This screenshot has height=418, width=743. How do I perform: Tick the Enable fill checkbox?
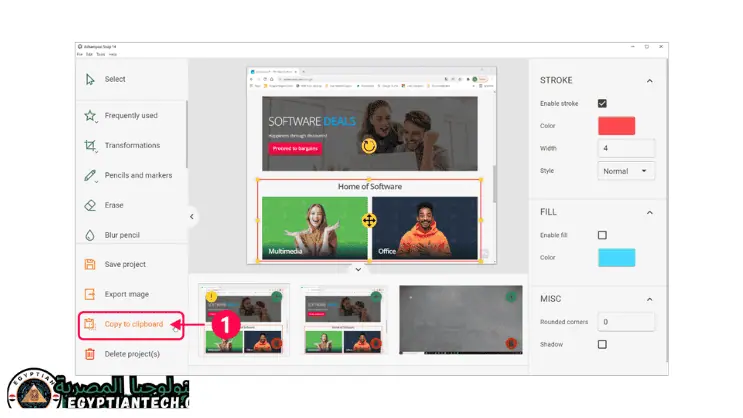point(602,235)
